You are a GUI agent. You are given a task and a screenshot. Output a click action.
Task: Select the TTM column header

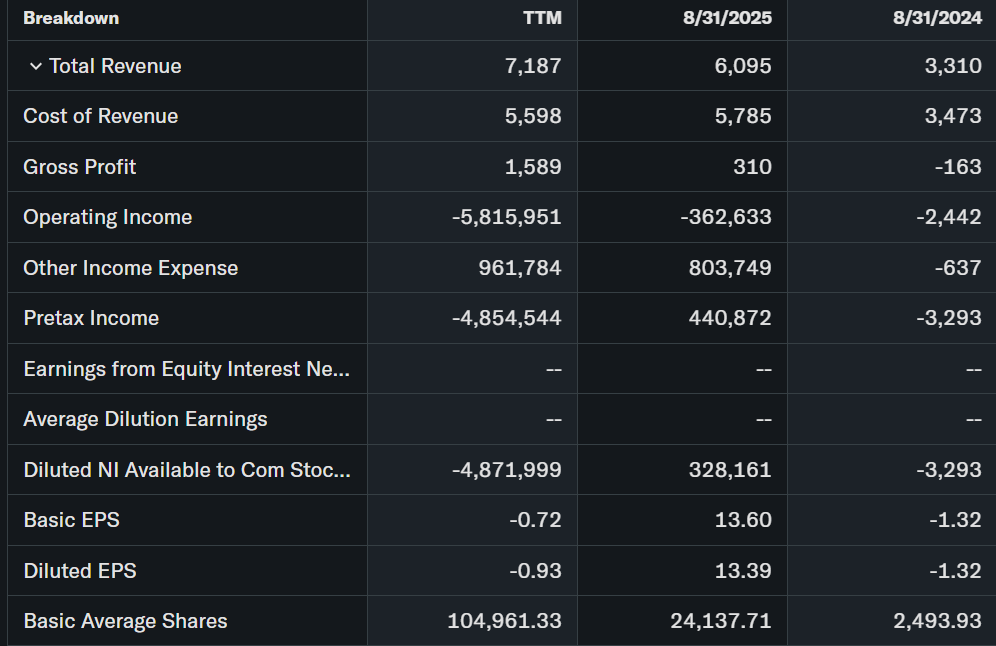click(x=542, y=18)
